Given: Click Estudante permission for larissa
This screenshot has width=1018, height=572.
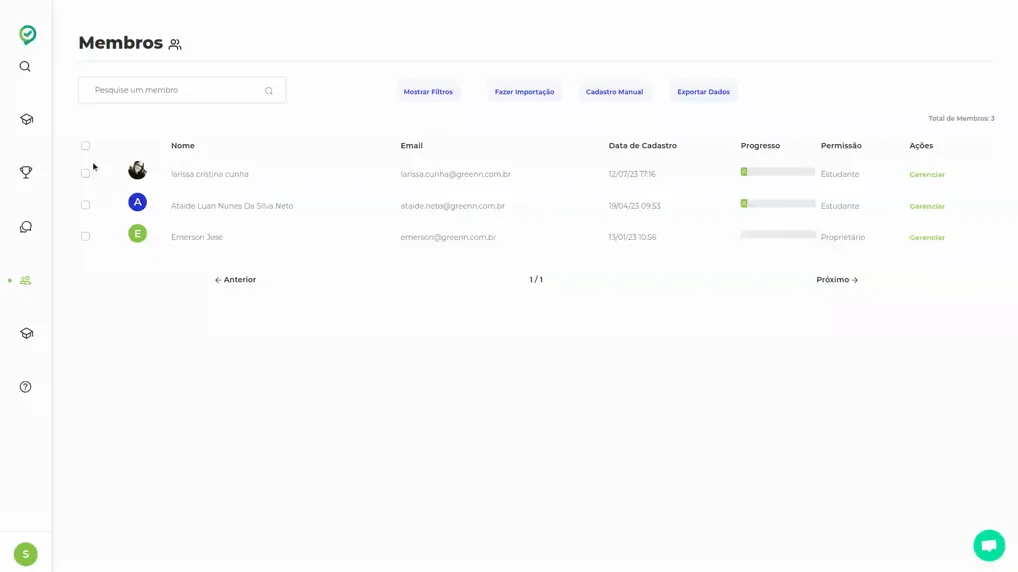Looking at the screenshot, I should click(x=839, y=174).
